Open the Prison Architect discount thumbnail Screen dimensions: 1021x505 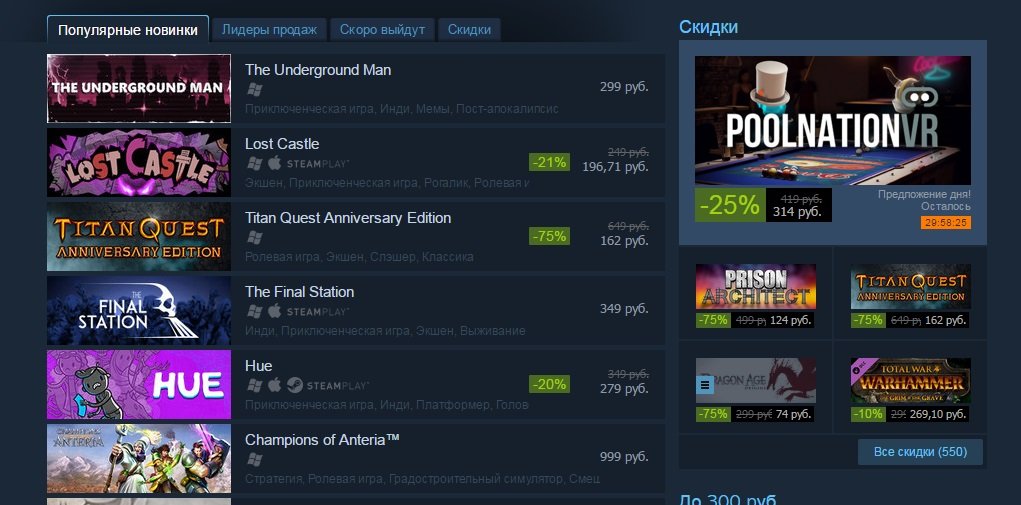tap(755, 286)
